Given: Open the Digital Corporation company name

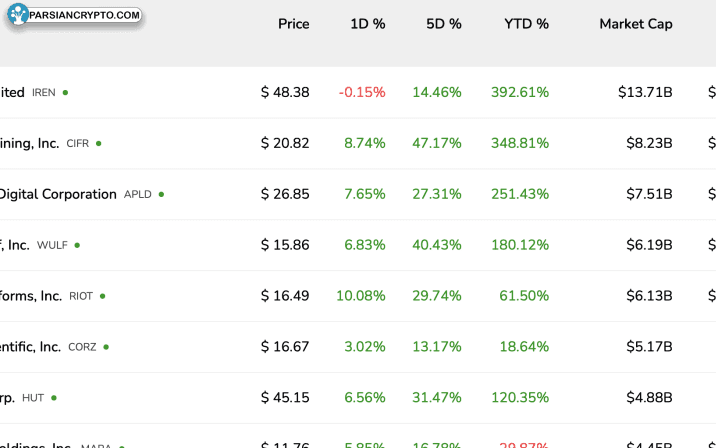Looking at the screenshot, I should point(58,194).
